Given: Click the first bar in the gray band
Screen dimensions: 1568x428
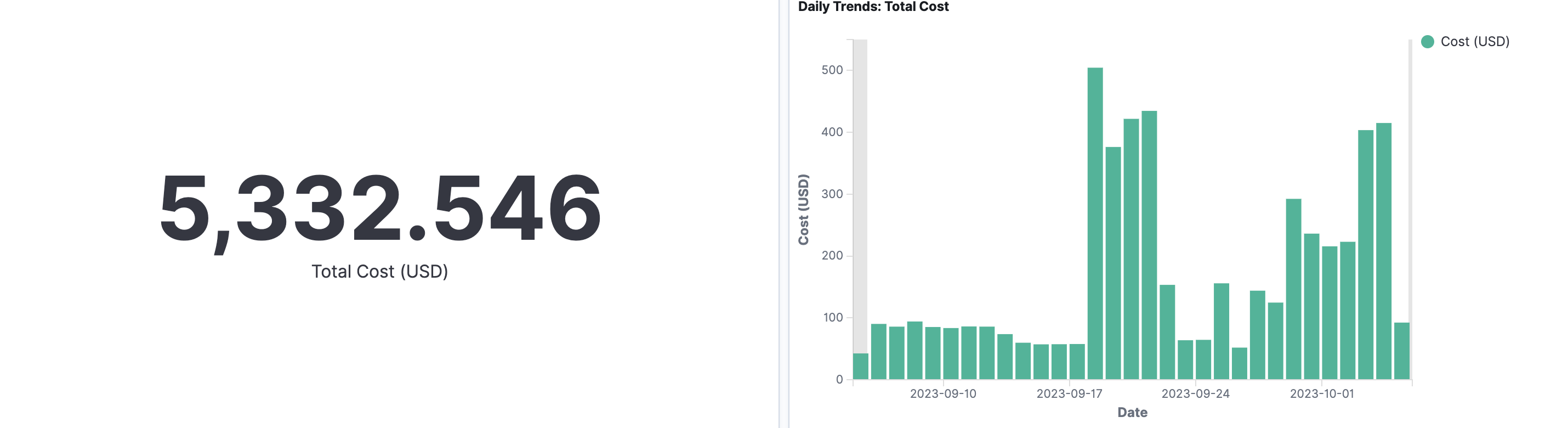Looking at the screenshot, I should 861,366.
